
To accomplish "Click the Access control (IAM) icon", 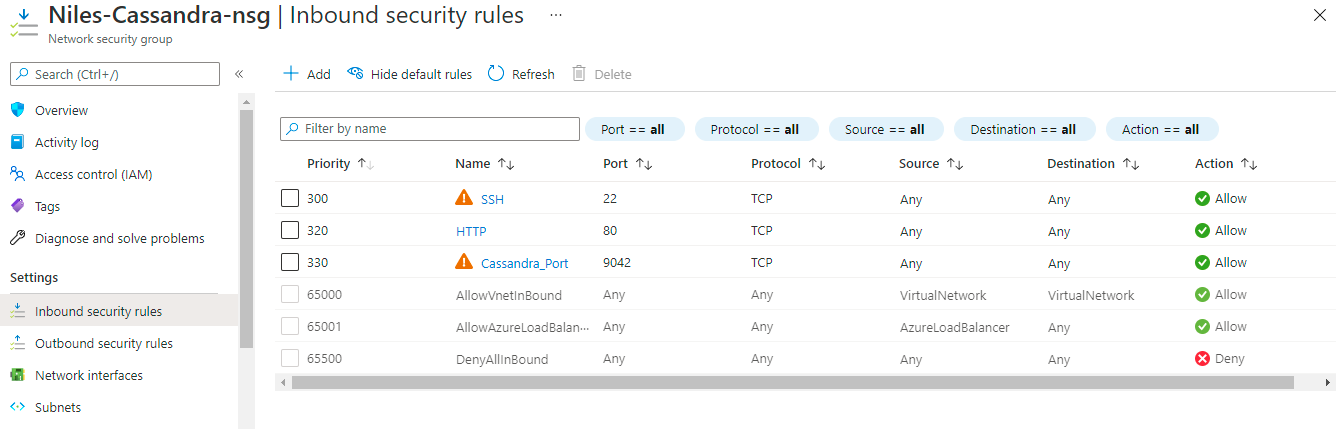I will coord(17,174).
